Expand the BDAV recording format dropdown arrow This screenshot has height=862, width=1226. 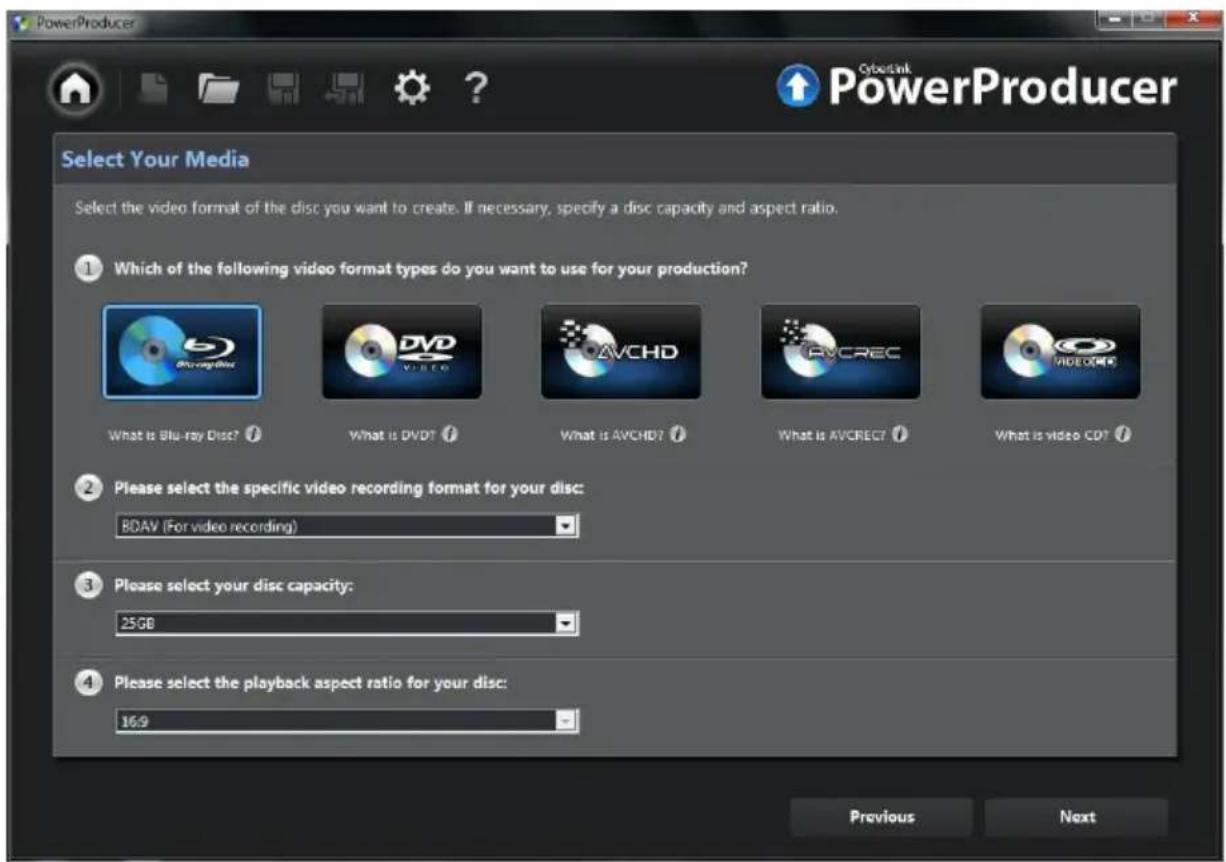coord(566,526)
